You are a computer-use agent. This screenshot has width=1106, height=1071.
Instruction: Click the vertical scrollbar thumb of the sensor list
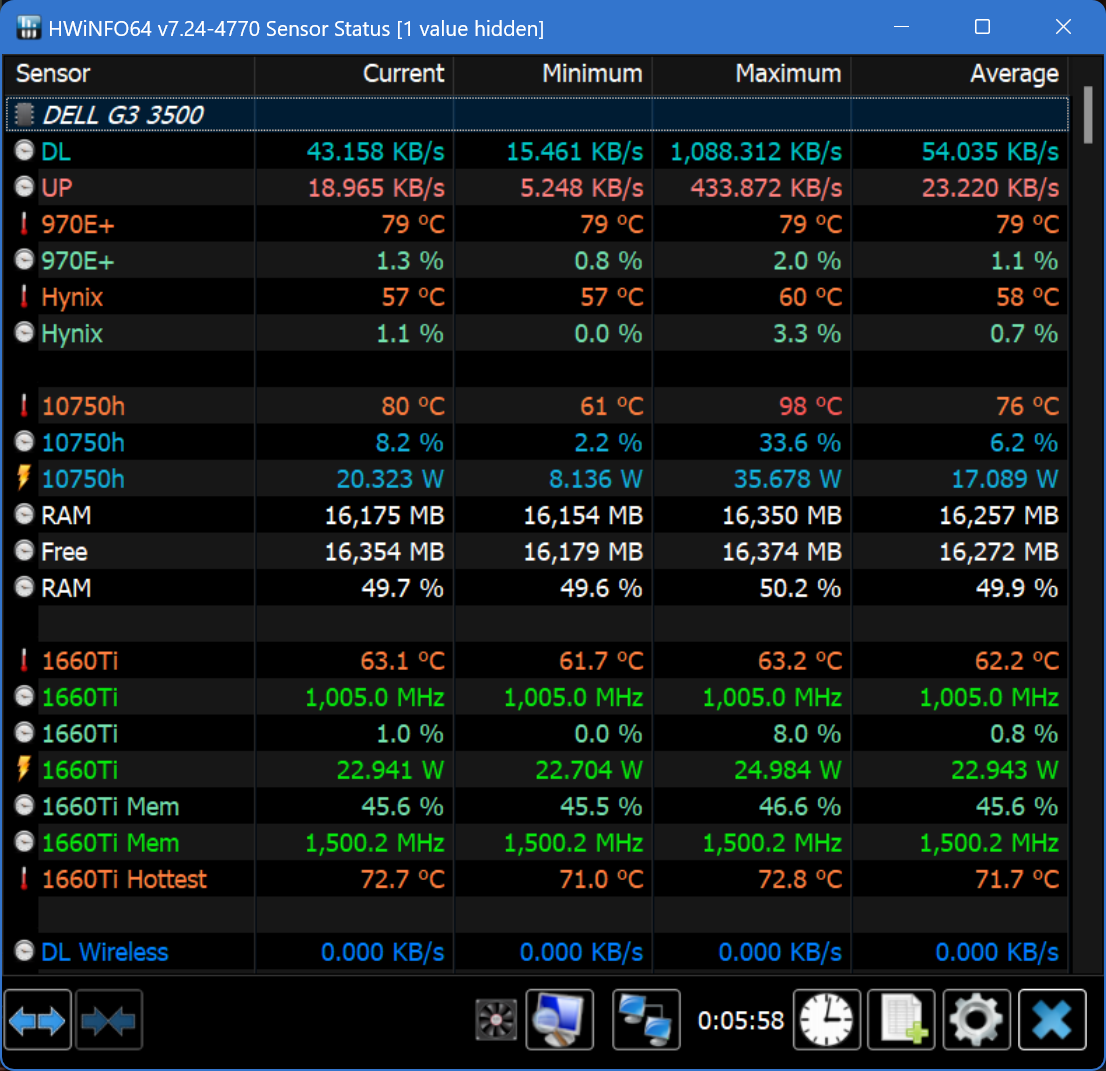[1088, 115]
